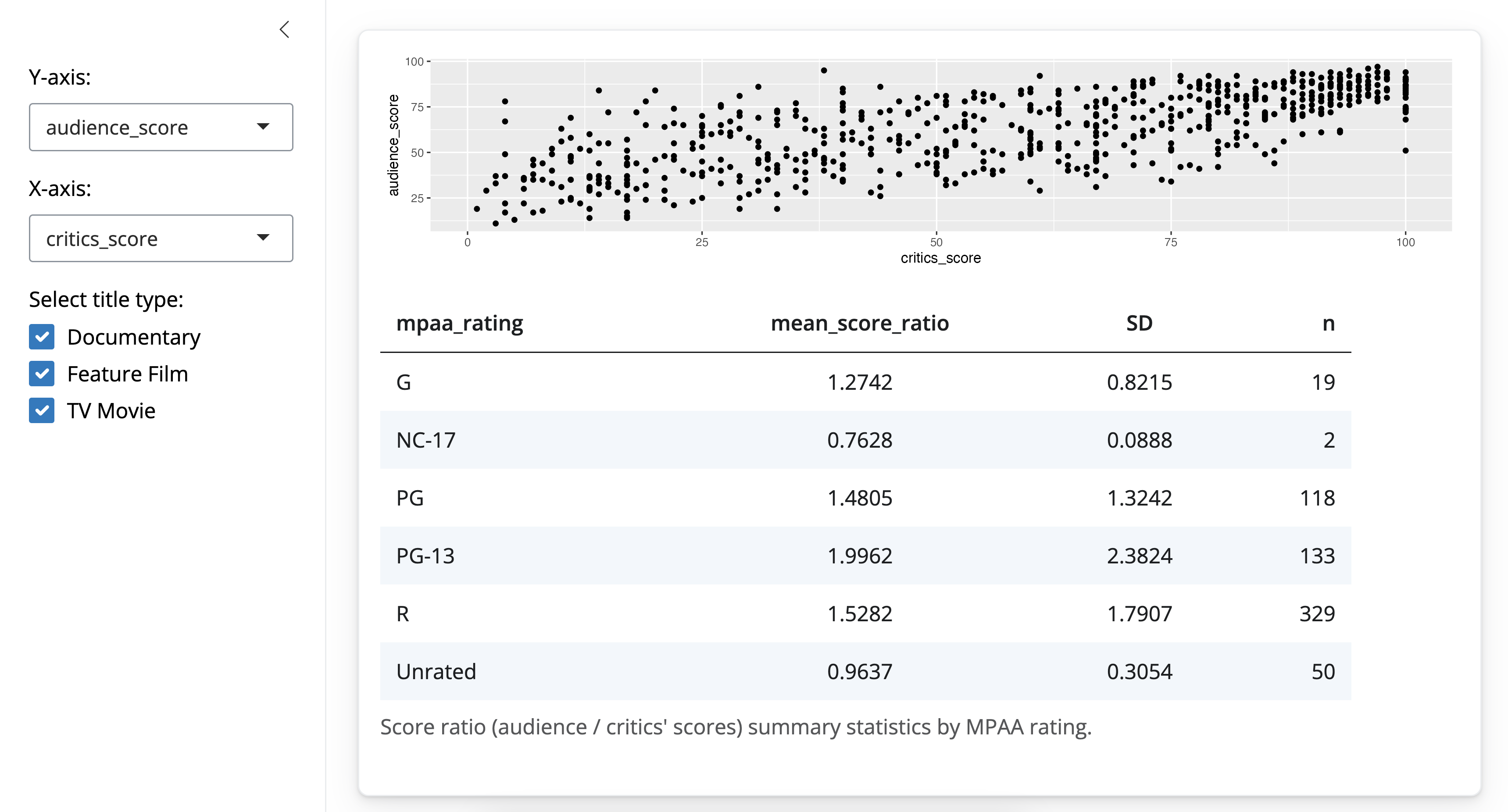
Task: Click the mean_score_ratio column header
Action: tap(859, 323)
